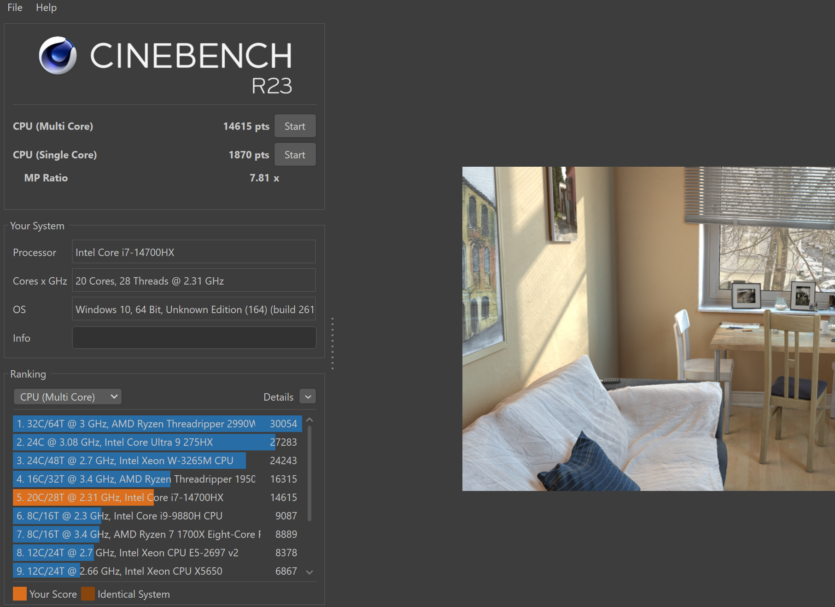Click the 8889 score in the ranking

(286, 534)
